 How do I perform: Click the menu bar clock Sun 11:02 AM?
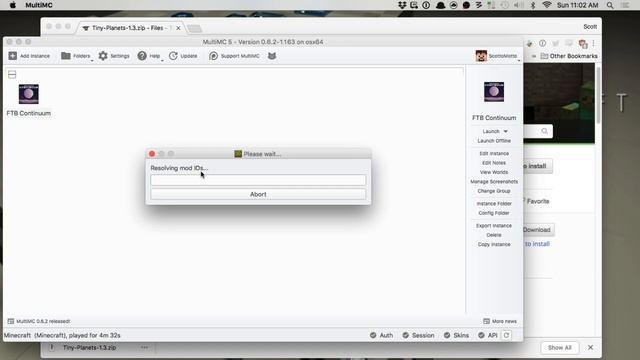(x=578, y=5)
